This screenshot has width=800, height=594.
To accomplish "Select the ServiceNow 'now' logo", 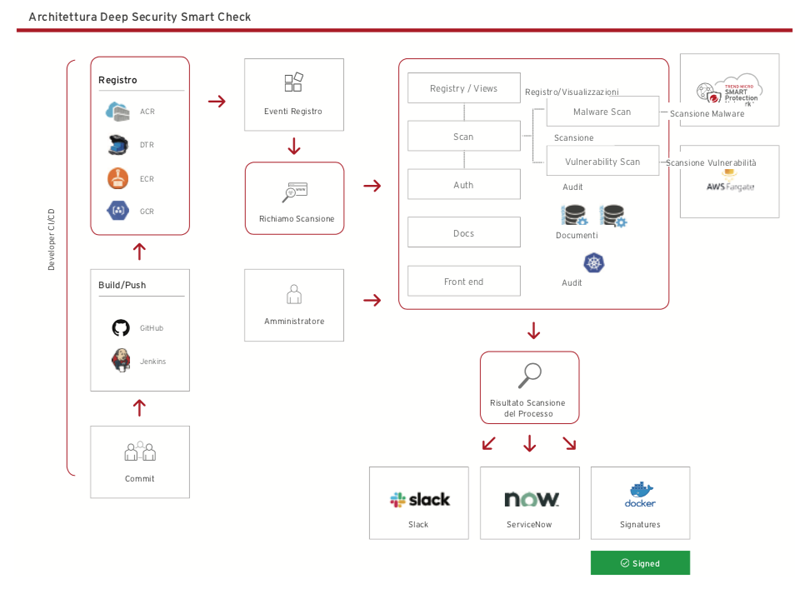I will click(x=531, y=499).
